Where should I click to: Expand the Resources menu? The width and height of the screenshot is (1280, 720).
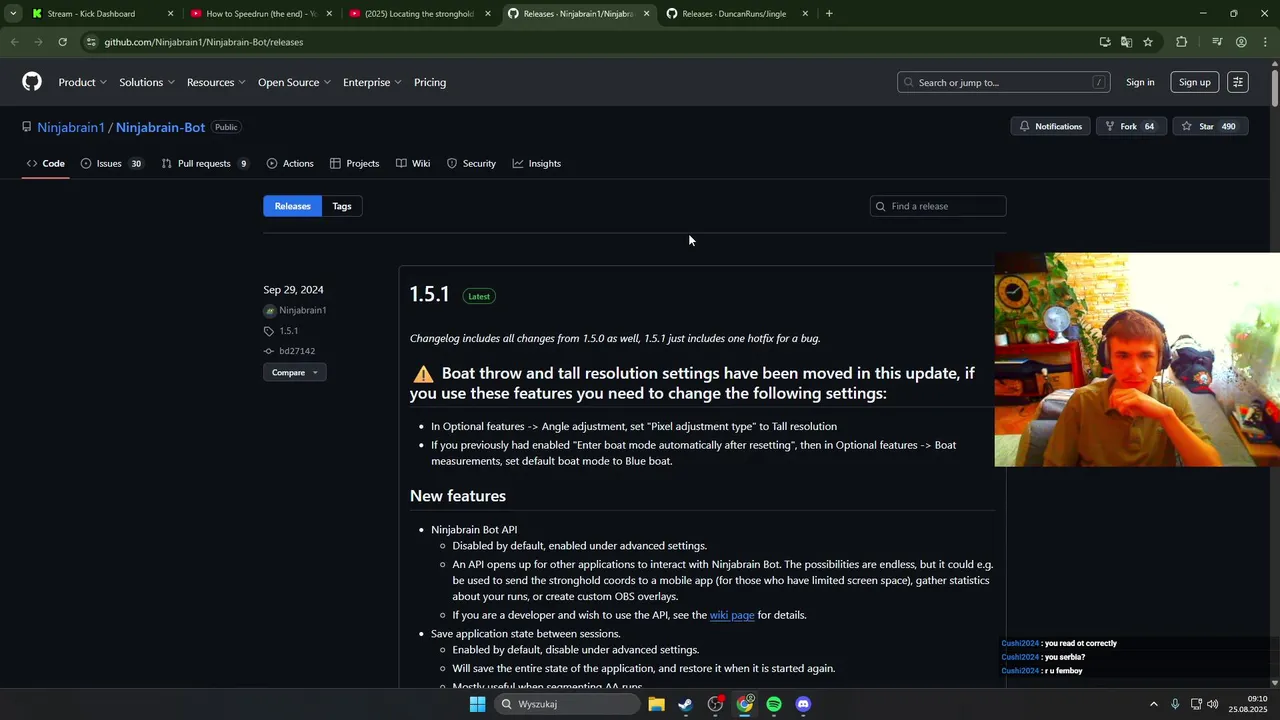click(216, 82)
